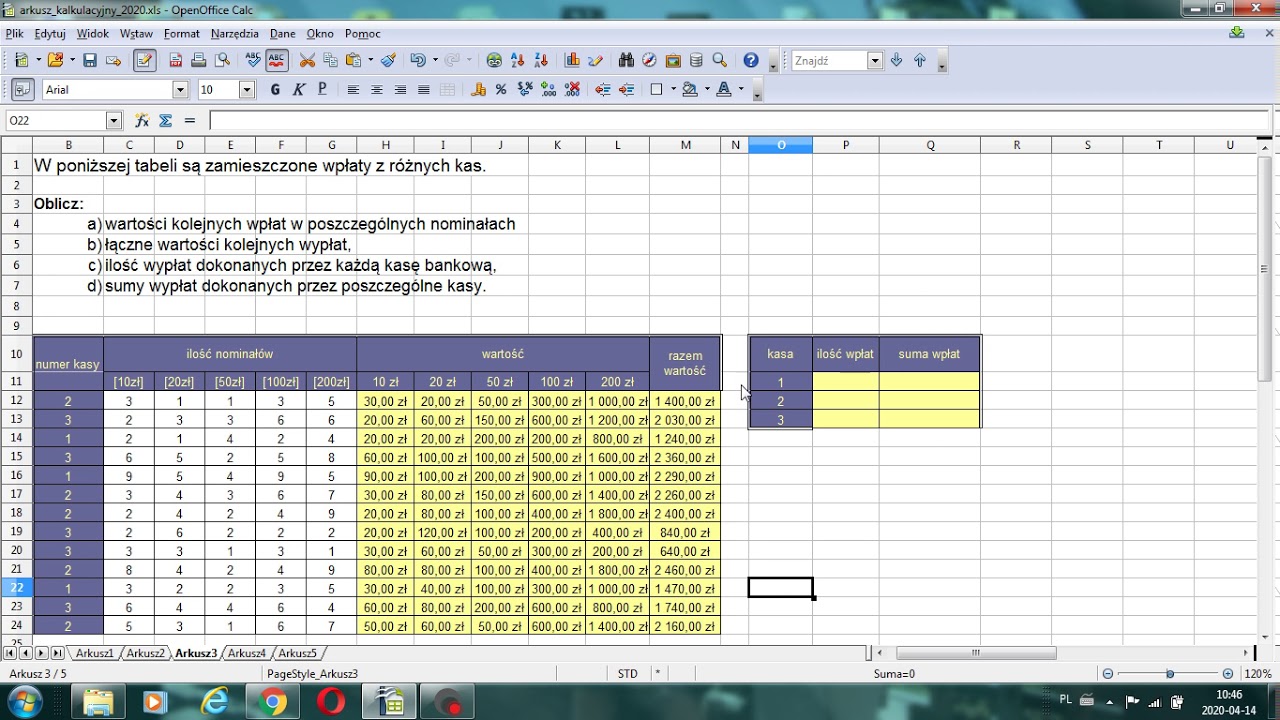Center cell content horizontally
The height and width of the screenshot is (720, 1280).
coord(377,89)
